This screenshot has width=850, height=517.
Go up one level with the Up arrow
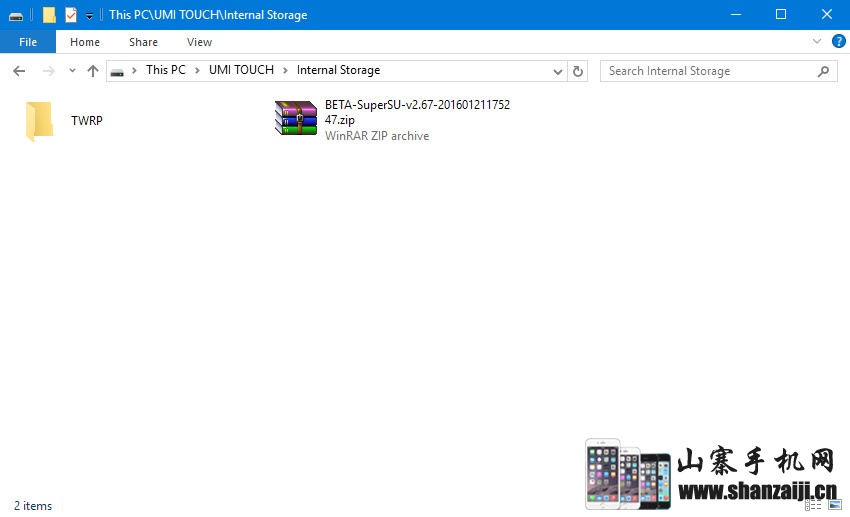(x=93, y=71)
